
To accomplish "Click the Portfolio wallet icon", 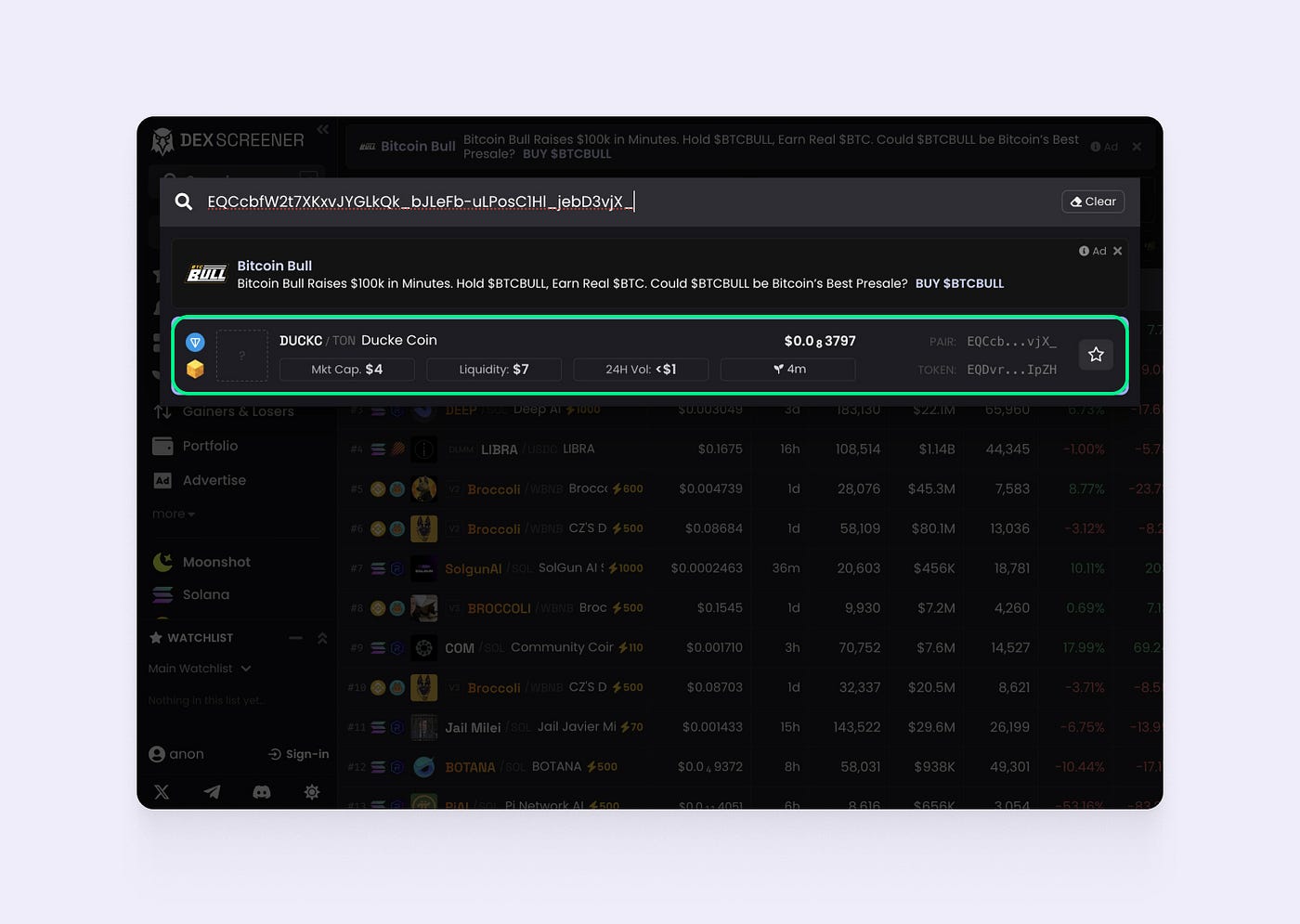I will pyautogui.click(x=162, y=446).
